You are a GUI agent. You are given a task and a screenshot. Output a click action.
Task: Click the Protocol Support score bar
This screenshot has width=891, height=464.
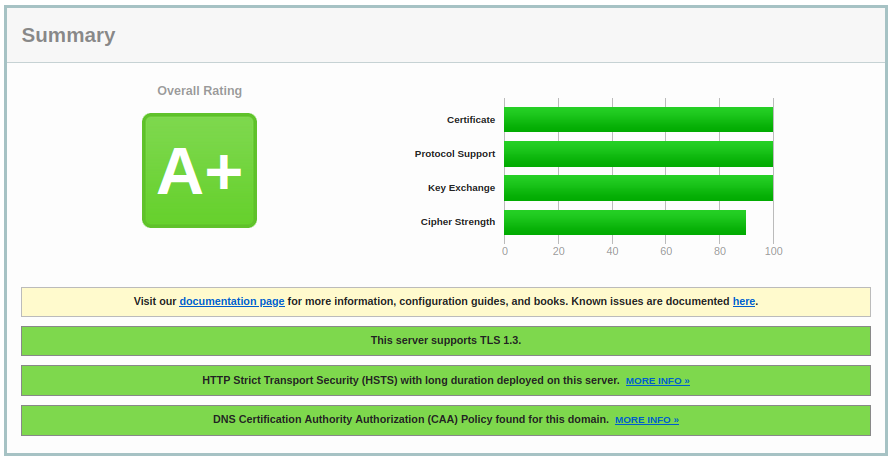click(639, 154)
